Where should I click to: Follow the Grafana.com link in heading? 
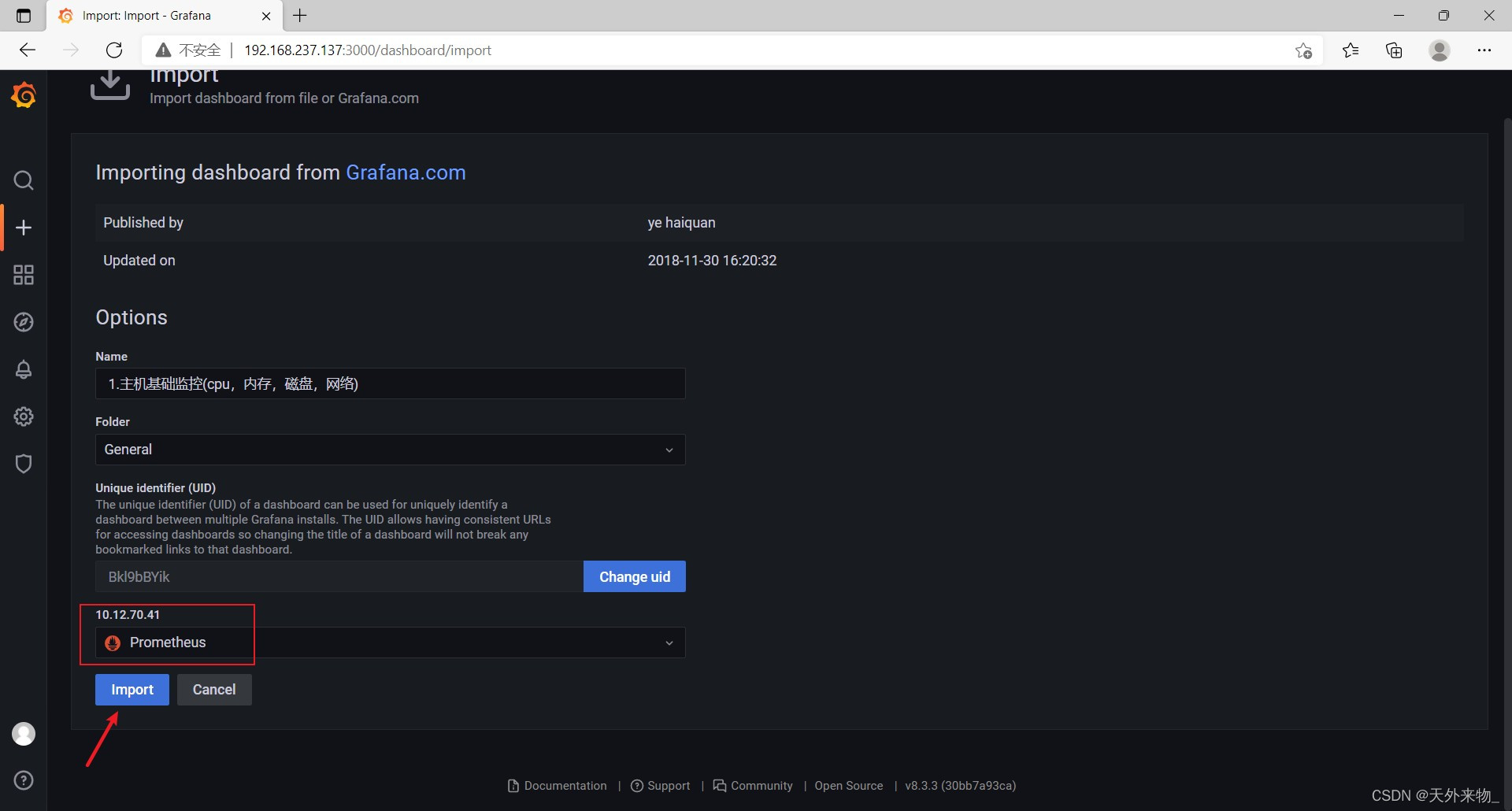[x=406, y=172]
